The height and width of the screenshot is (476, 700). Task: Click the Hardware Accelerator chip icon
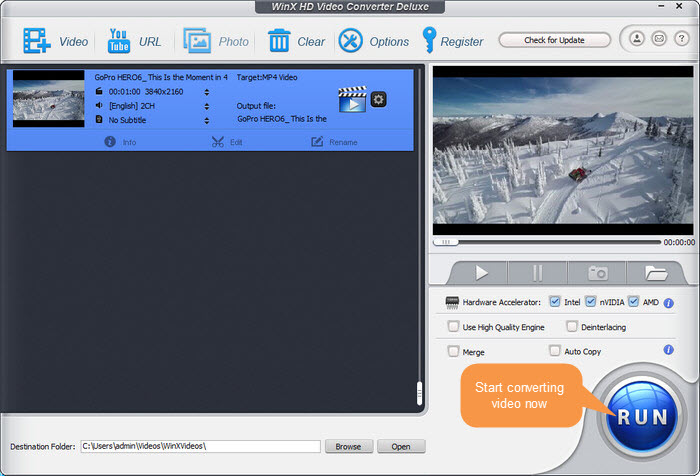(x=452, y=302)
